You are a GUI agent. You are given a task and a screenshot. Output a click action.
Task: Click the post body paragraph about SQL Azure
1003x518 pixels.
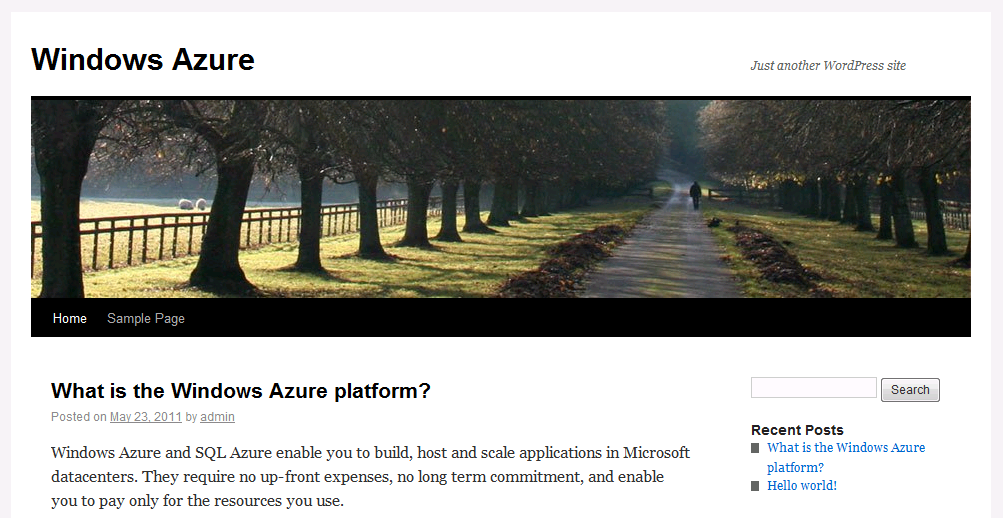(370, 476)
